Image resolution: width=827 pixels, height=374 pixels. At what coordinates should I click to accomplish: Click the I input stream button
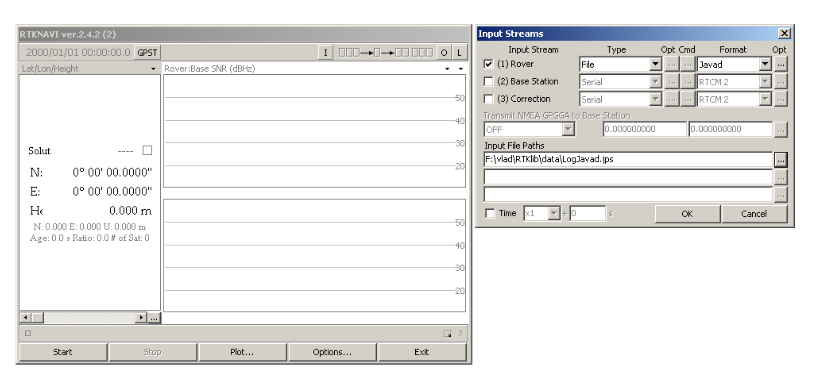tap(325, 53)
